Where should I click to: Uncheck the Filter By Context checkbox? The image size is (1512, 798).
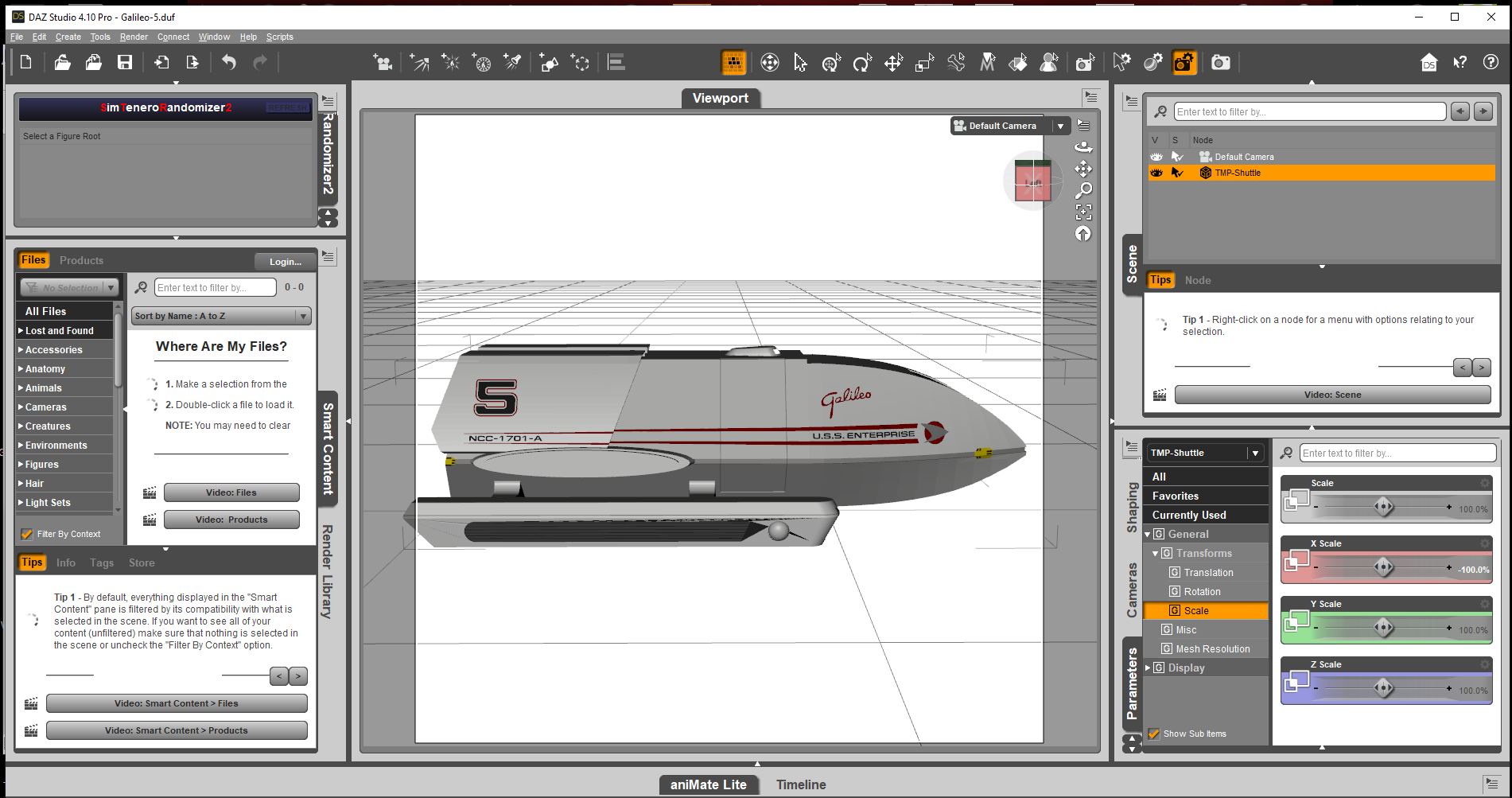27,534
